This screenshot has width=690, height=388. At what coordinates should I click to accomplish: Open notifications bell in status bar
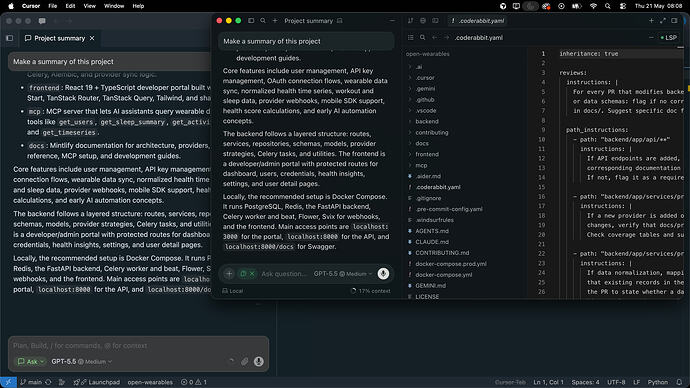pos(679,382)
